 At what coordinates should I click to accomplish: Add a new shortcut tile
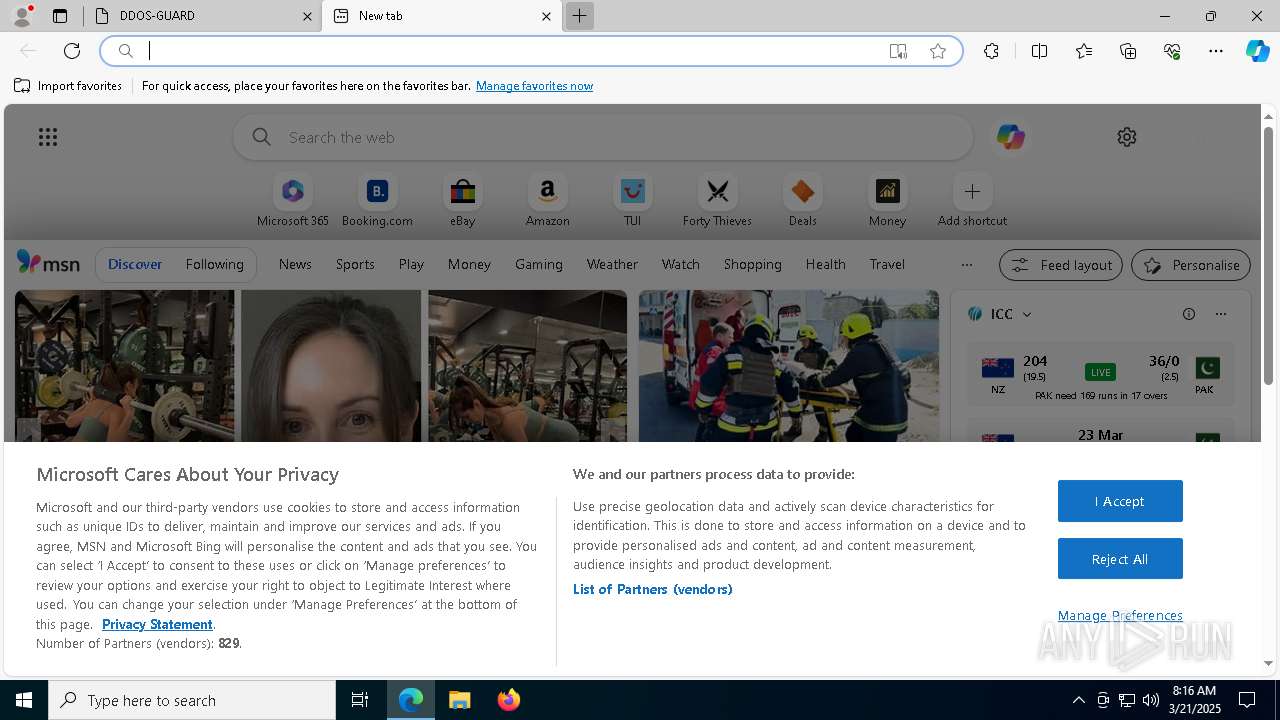[x=972, y=201]
